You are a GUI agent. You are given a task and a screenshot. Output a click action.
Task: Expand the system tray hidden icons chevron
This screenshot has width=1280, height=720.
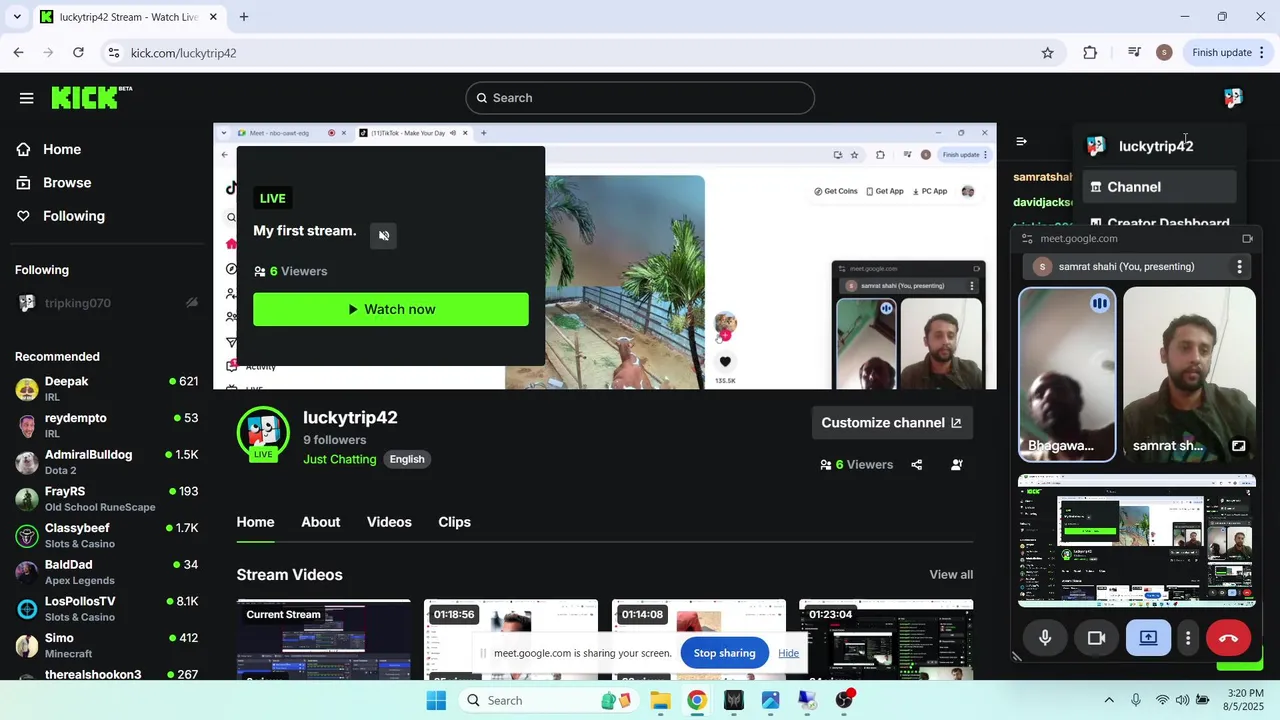(x=1108, y=700)
